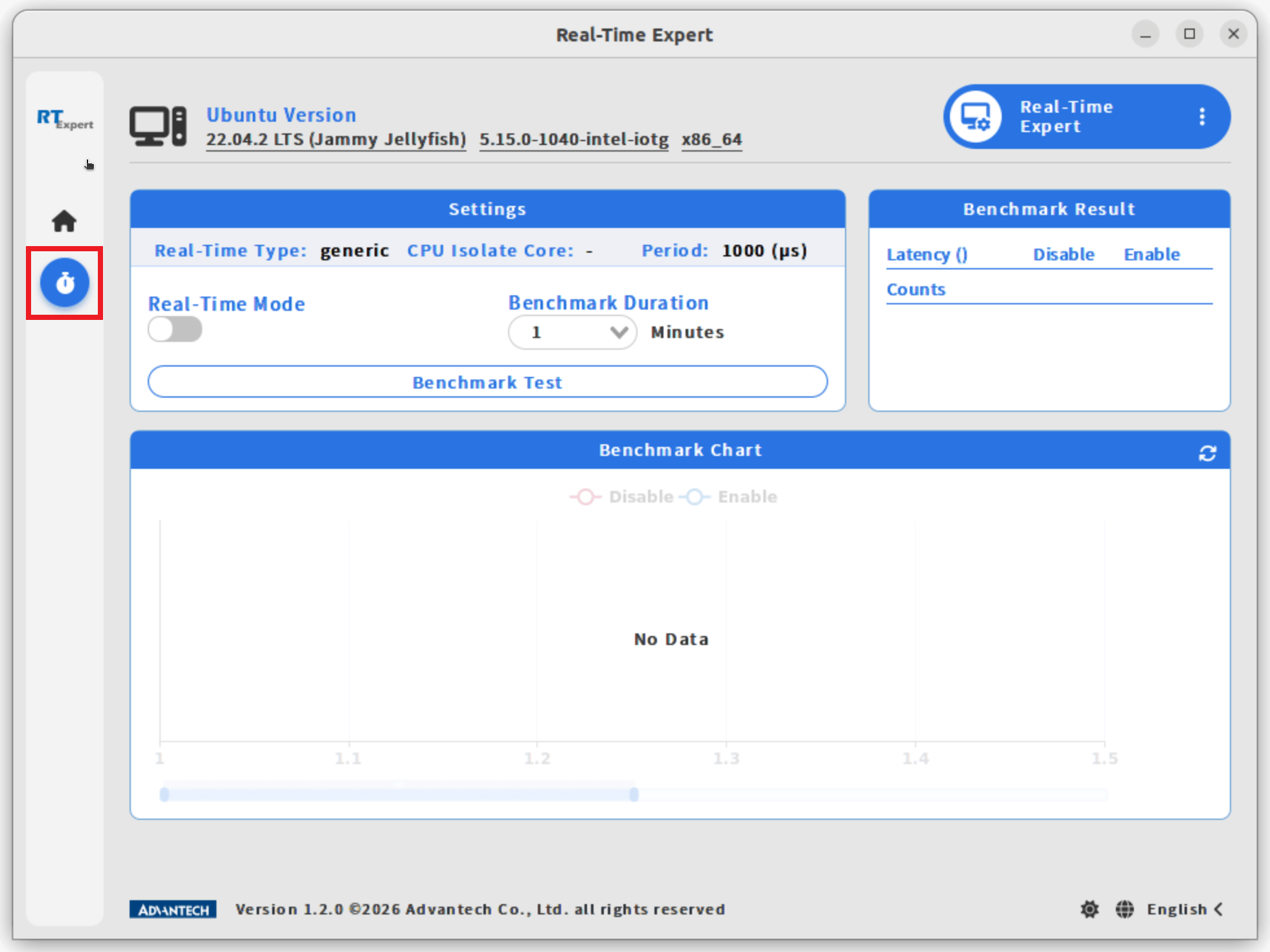
Task: Click the chart zoom slider left handle
Action: pyautogui.click(x=165, y=794)
